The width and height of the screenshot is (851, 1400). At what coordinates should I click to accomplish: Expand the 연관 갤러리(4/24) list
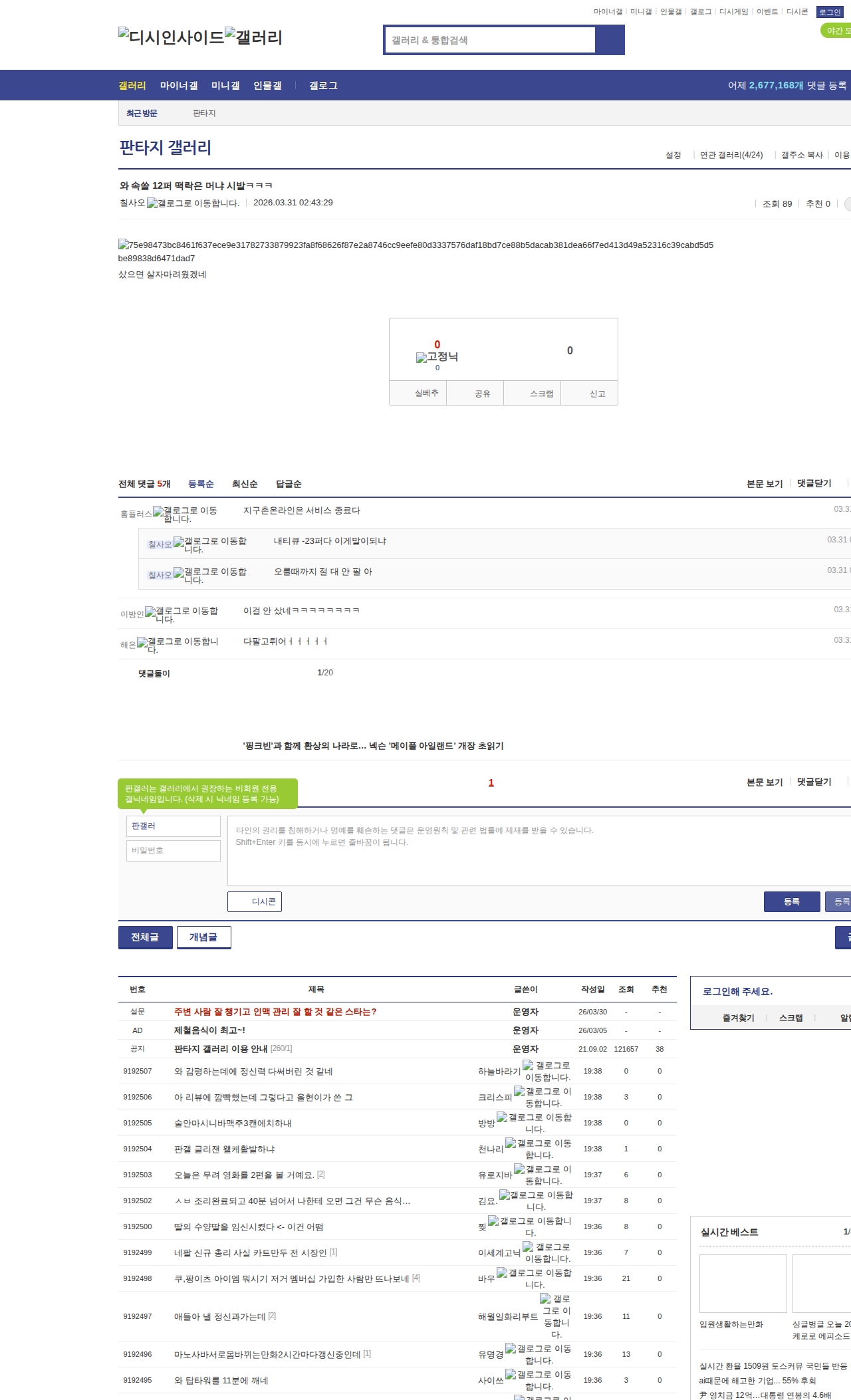click(731, 155)
